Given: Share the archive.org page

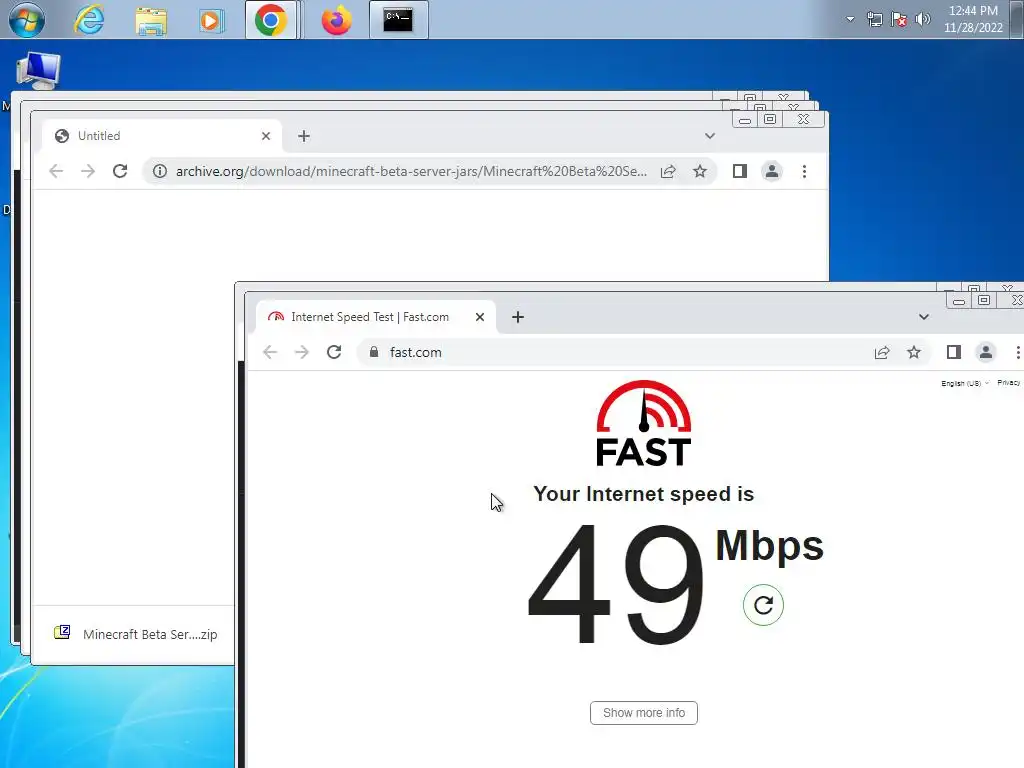Looking at the screenshot, I should (668, 171).
